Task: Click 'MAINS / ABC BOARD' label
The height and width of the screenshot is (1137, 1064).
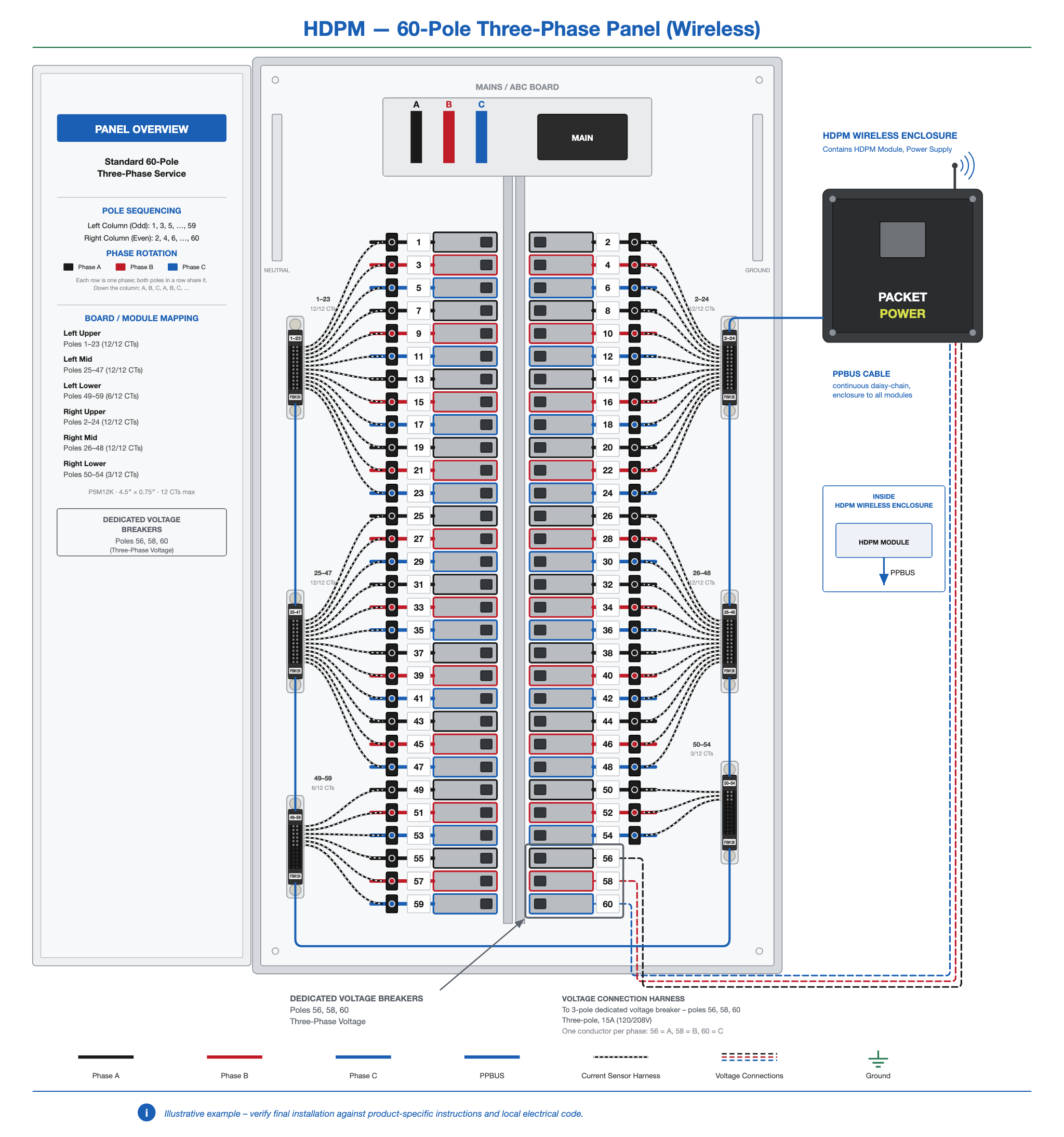Action: 517,87
